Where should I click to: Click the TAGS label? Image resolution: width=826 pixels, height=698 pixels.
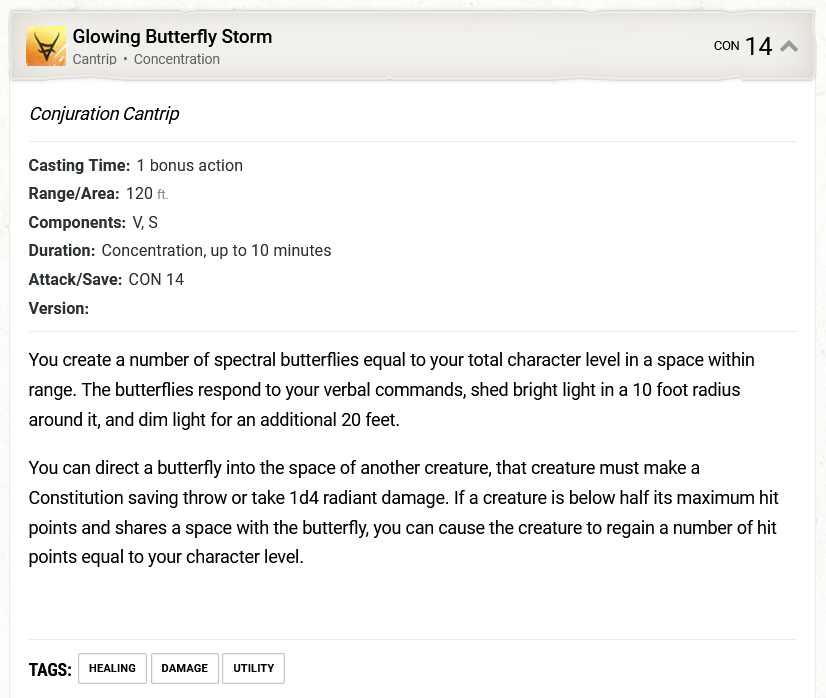coord(50,670)
